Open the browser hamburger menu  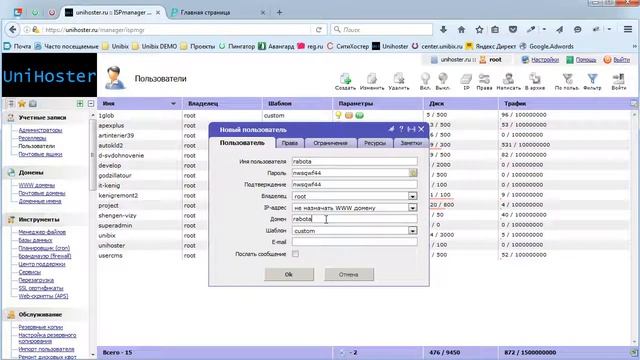(x=628, y=29)
